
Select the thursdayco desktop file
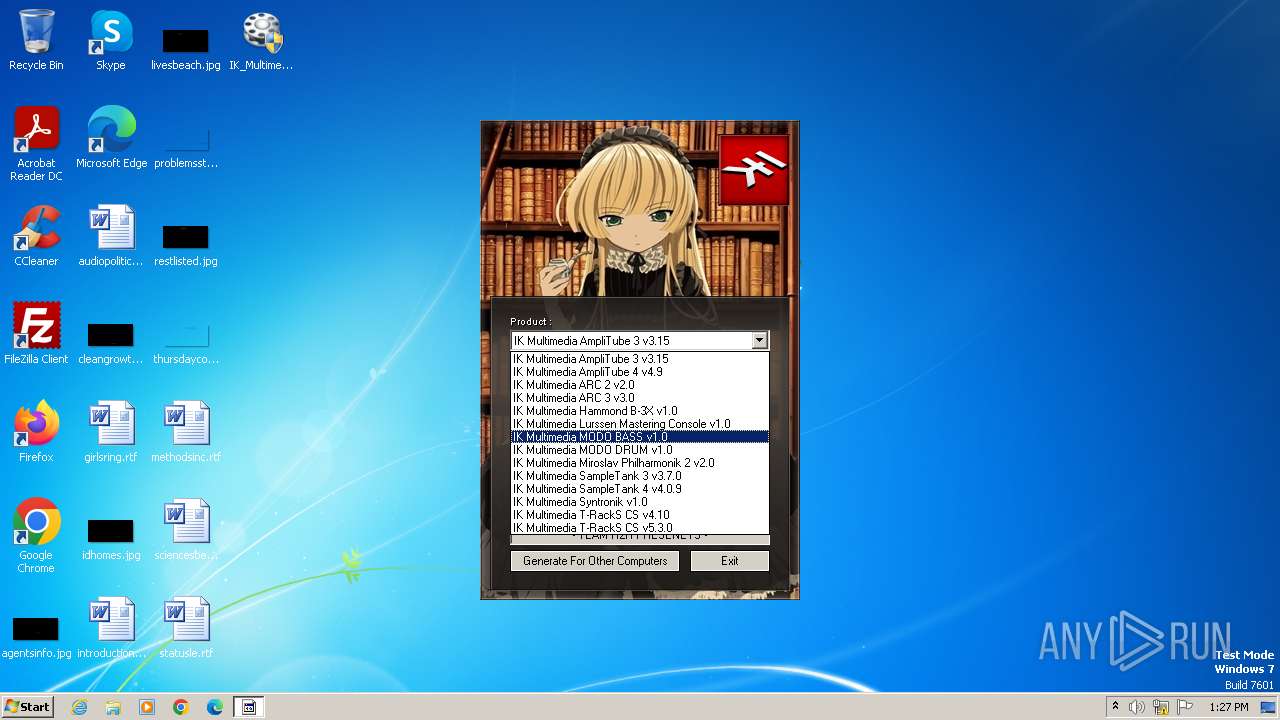(x=186, y=341)
